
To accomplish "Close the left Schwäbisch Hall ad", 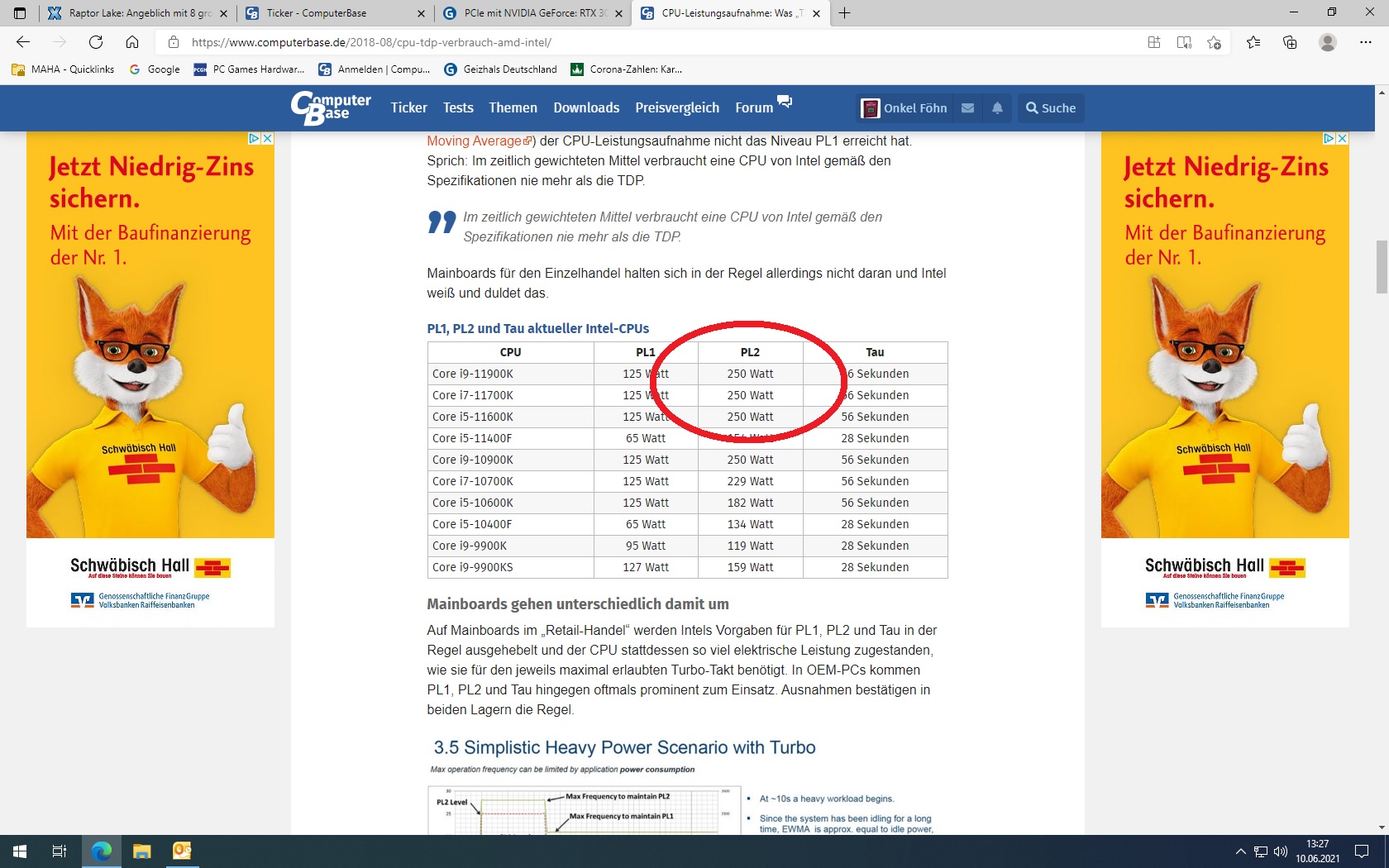I will pos(267,139).
